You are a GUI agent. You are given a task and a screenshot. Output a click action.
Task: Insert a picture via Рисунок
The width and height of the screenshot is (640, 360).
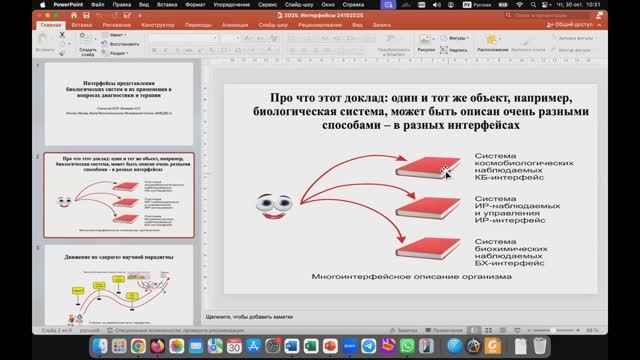pos(426,44)
